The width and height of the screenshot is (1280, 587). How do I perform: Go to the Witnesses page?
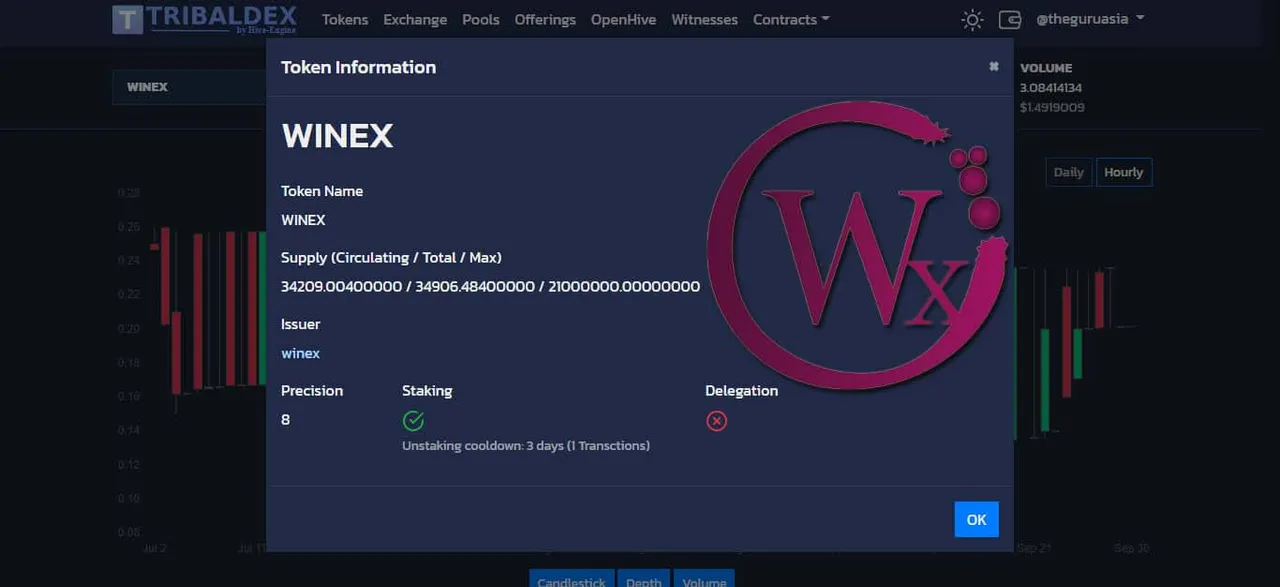click(x=705, y=19)
